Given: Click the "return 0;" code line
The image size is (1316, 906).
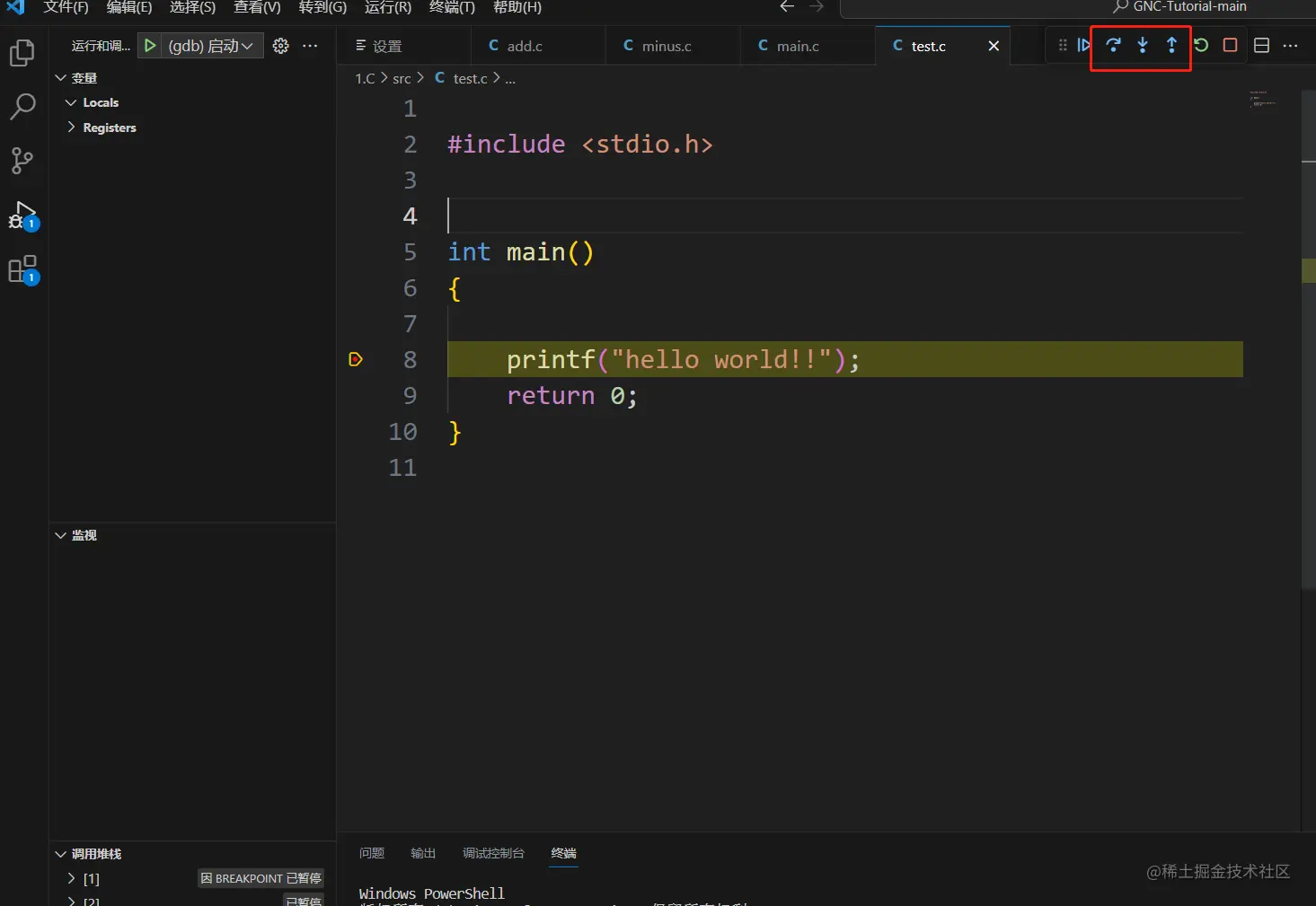Looking at the screenshot, I should point(572,396).
